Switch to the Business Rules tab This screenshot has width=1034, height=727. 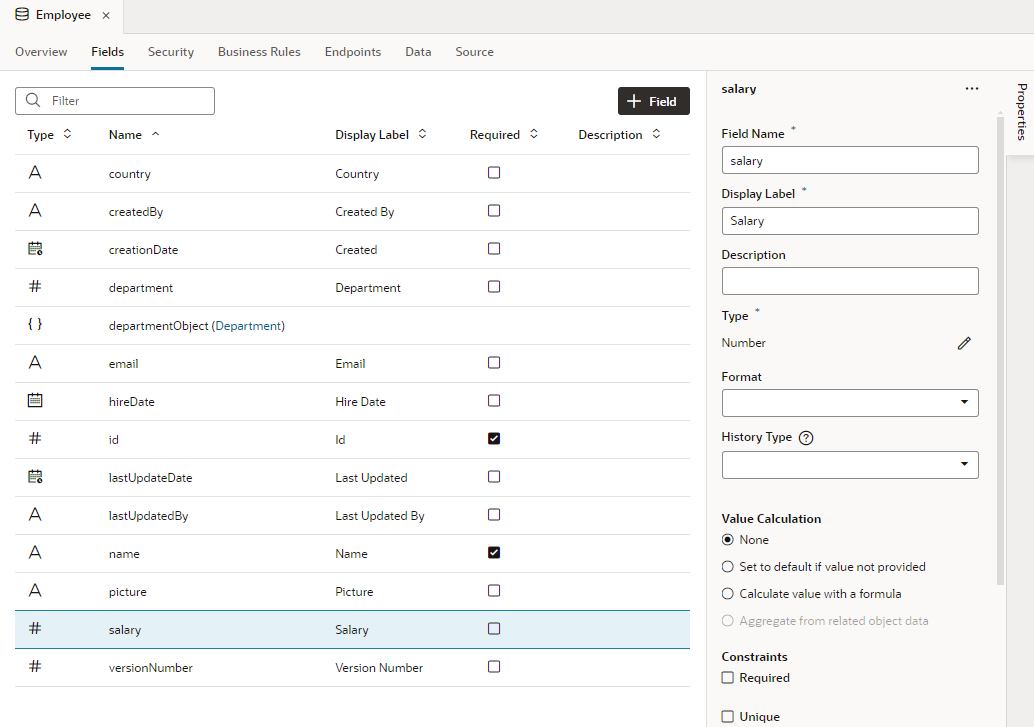[x=259, y=52]
